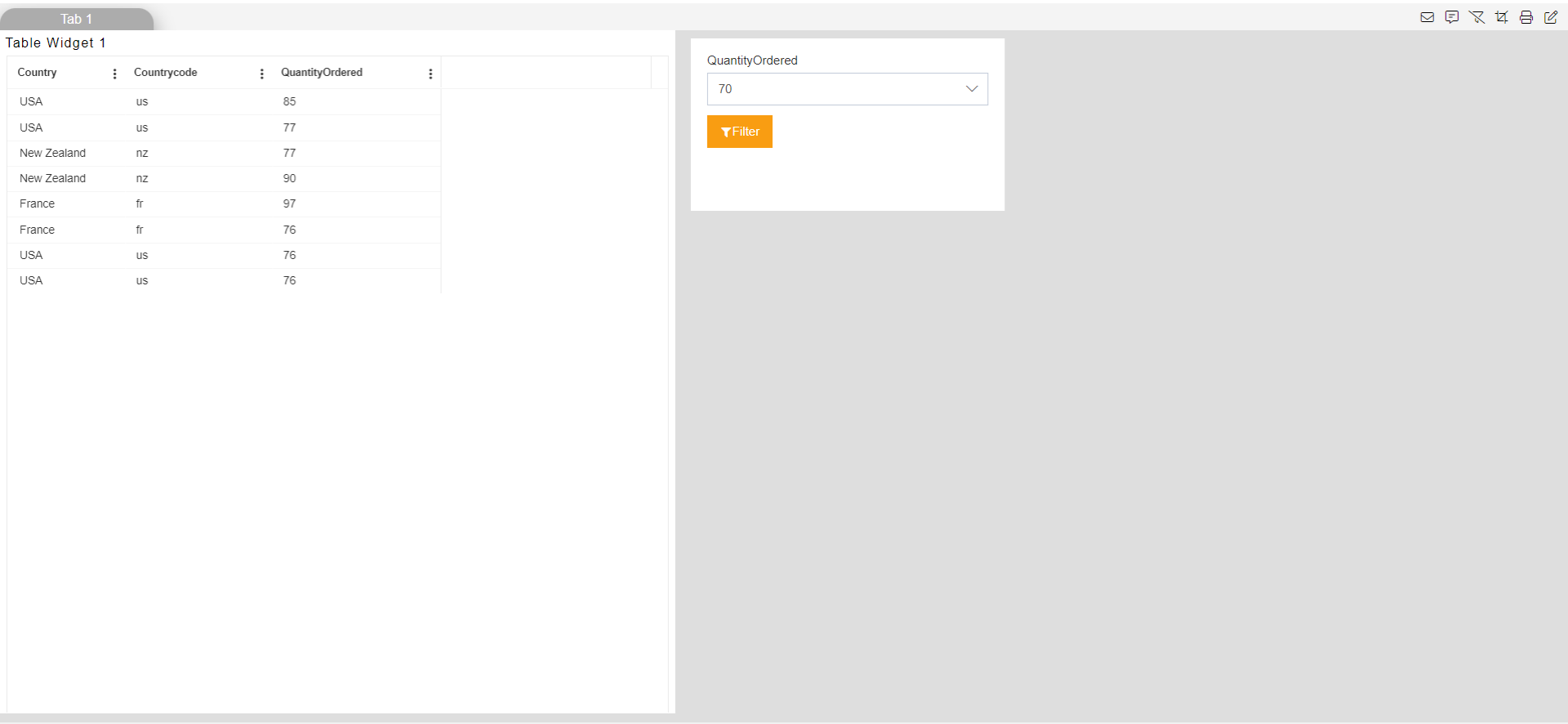Click the clear filters funnel icon
This screenshot has width=1568, height=724.
pos(1477,17)
